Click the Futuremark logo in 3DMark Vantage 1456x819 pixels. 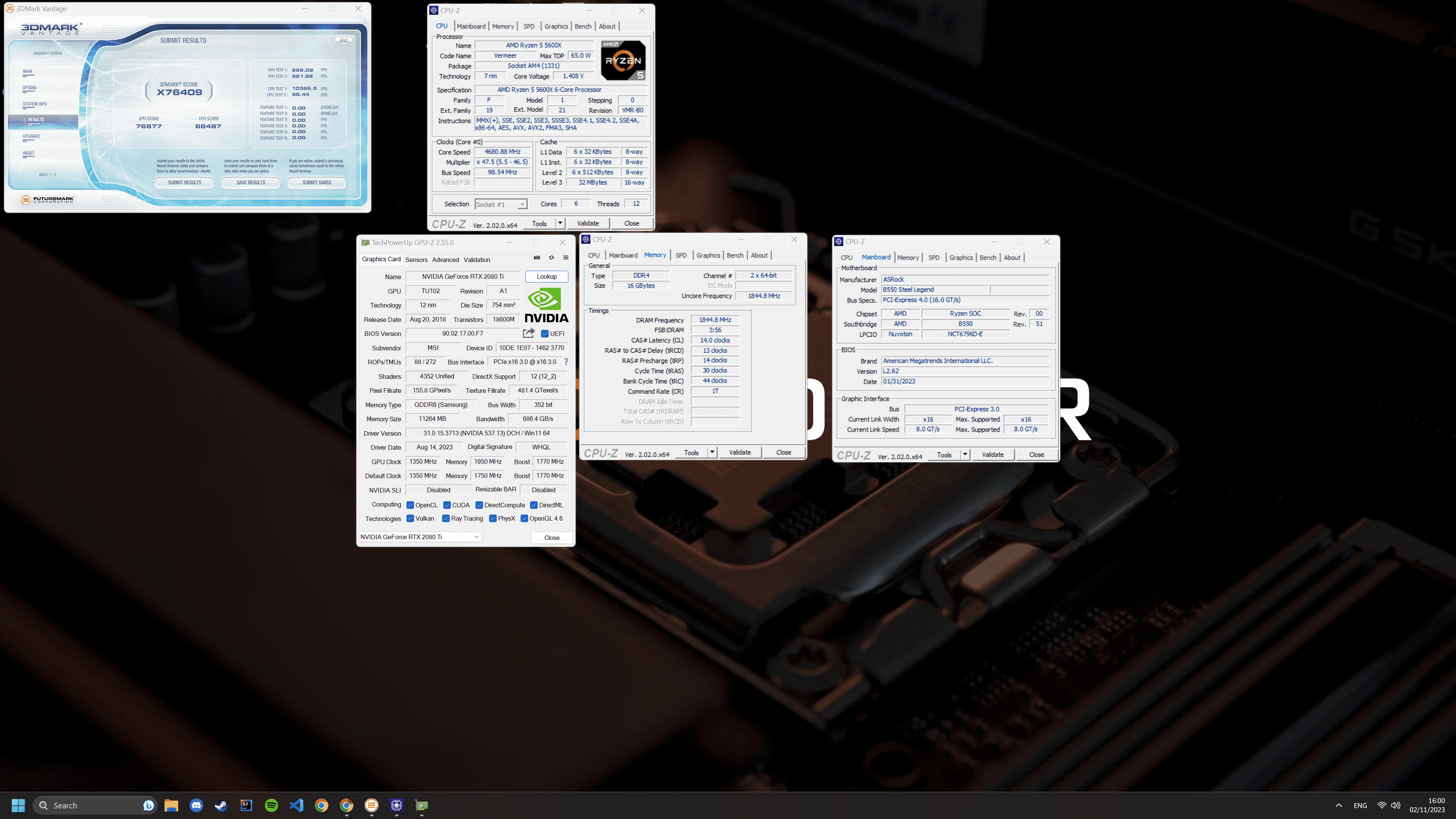coord(48,199)
